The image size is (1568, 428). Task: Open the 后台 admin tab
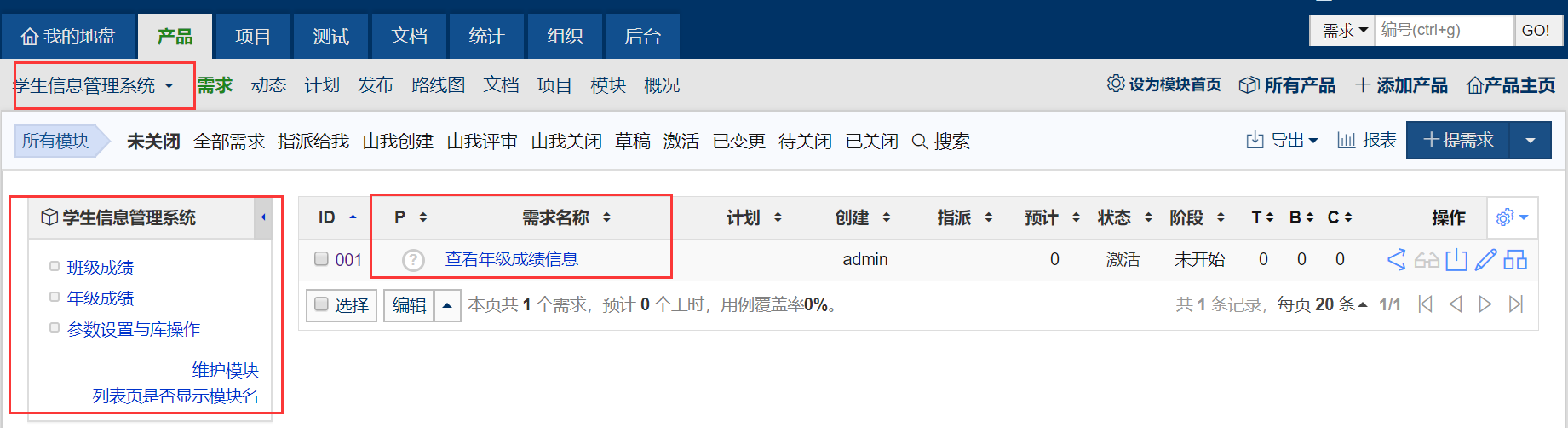(x=642, y=37)
